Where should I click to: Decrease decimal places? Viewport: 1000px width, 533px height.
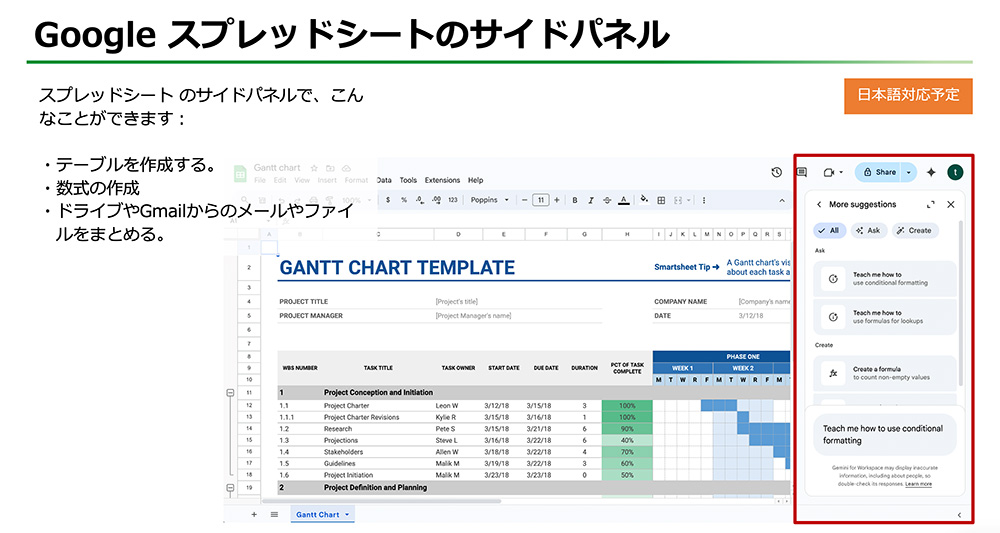click(420, 200)
